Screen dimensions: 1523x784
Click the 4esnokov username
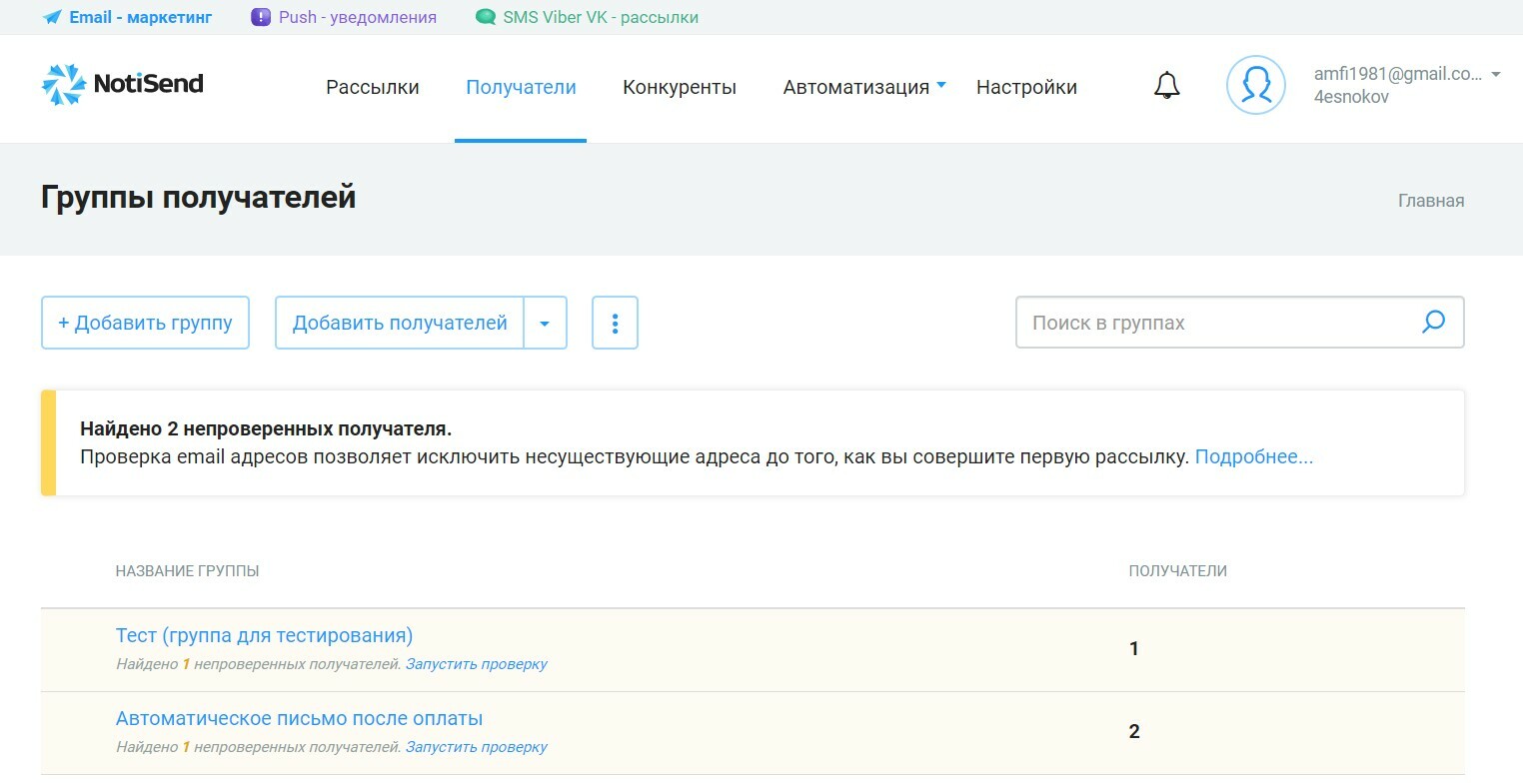(x=1351, y=97)
